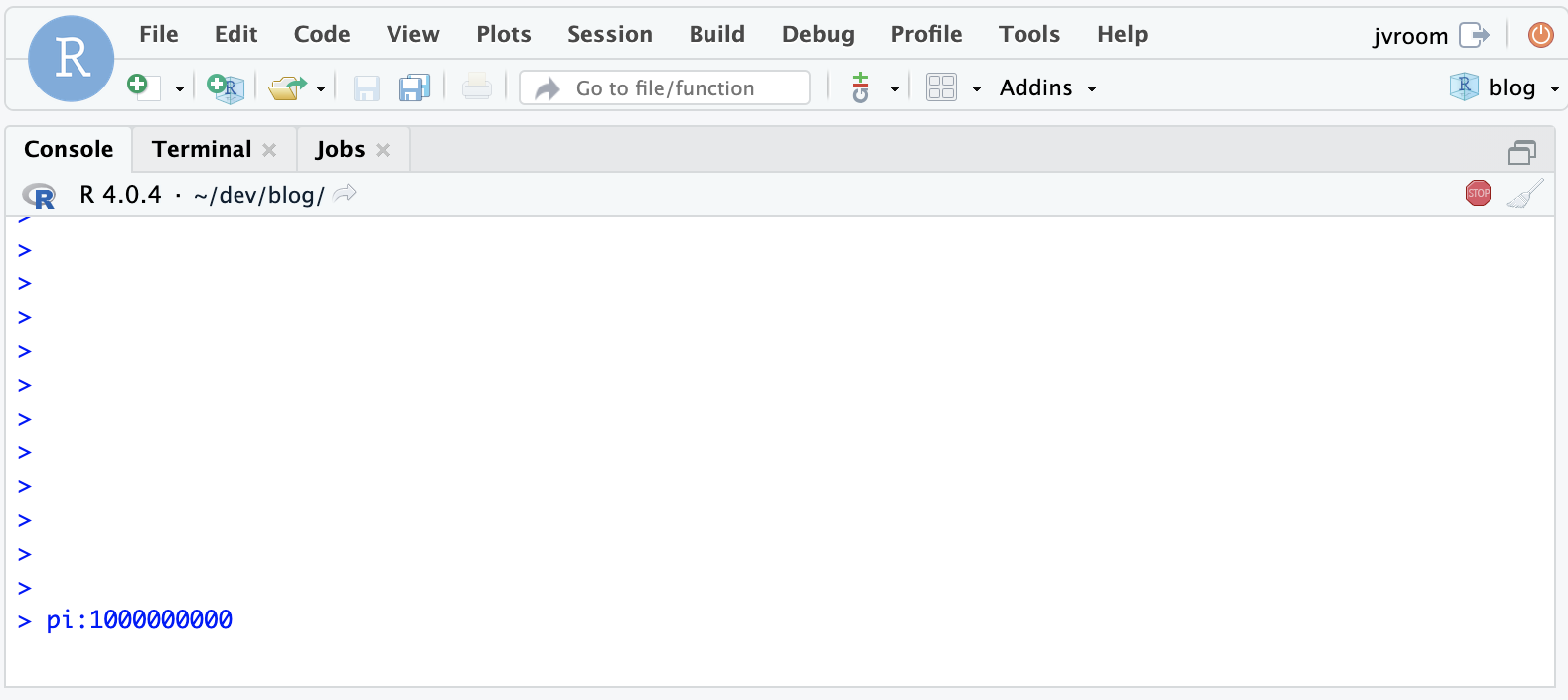Click the Save All icon

[414, 87]
